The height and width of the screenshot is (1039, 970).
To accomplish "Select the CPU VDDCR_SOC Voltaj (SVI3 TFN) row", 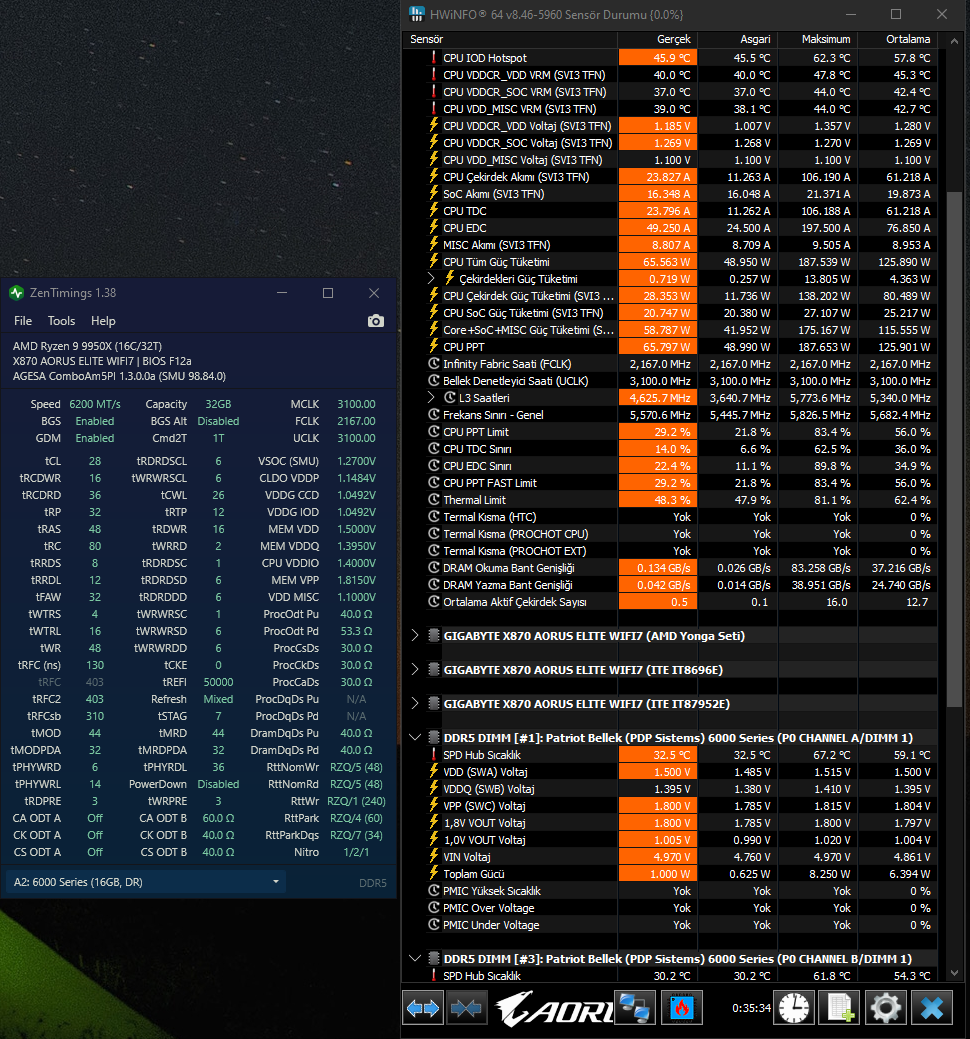I will (x=671, y=142).
